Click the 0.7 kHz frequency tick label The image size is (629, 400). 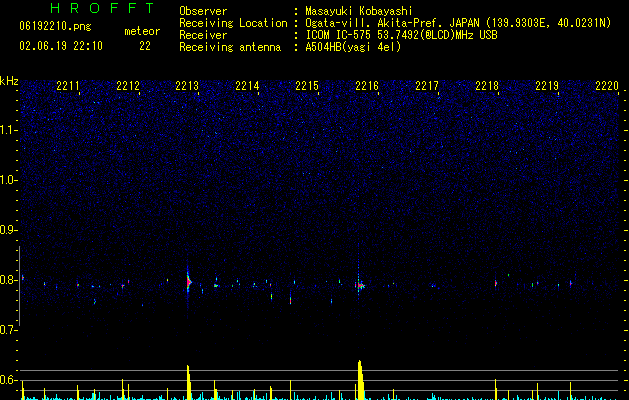click(x=9, y=330)
